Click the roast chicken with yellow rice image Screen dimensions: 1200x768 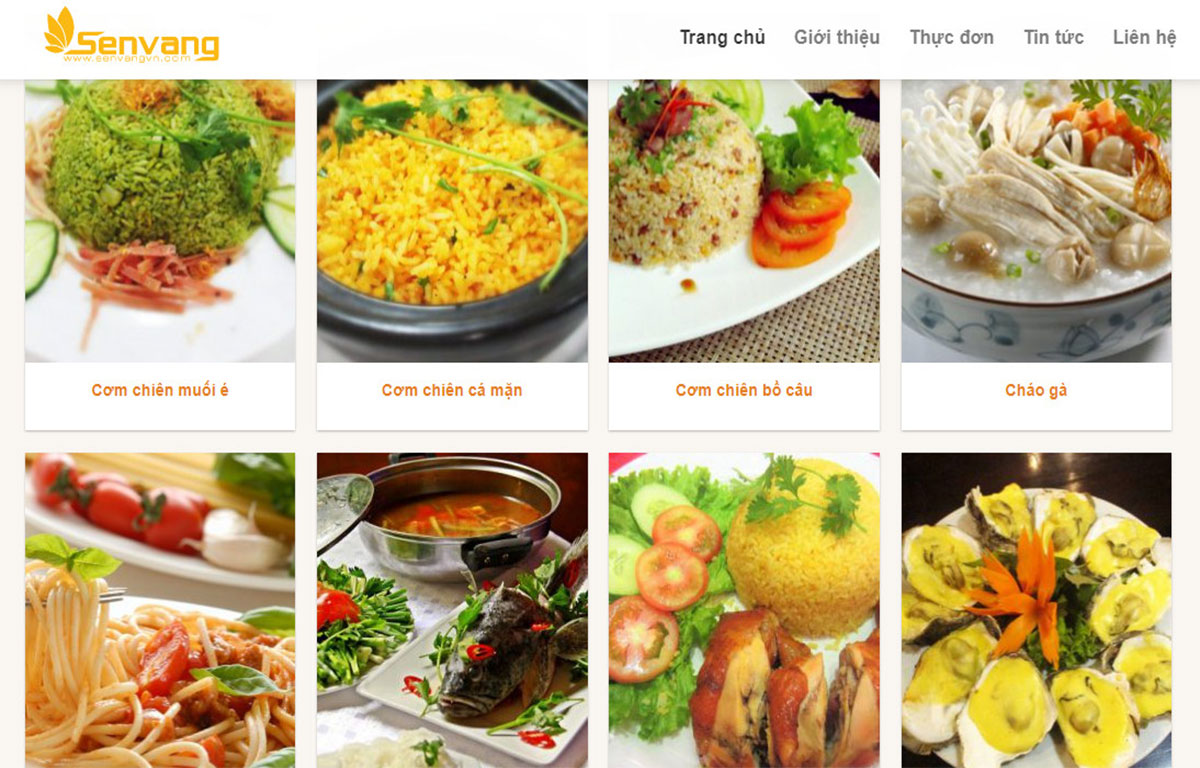pos(744,610)
